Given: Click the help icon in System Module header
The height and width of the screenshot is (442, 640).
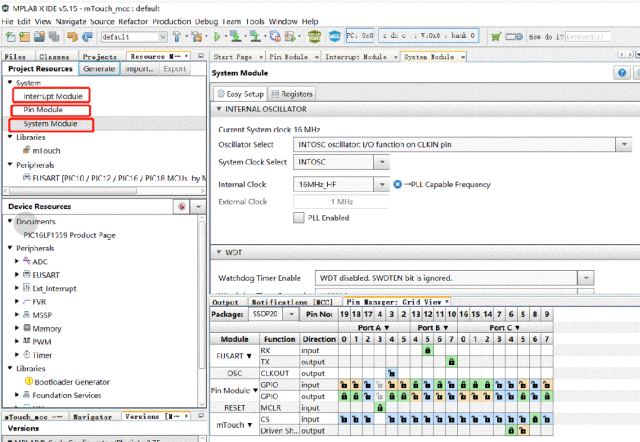Looking at the screenshot, I should coord(623,74).
